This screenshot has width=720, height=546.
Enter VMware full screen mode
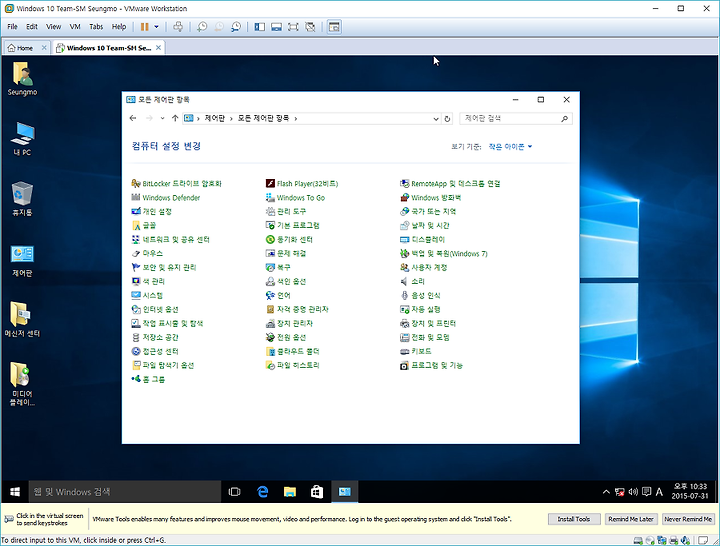click(293, 27)
